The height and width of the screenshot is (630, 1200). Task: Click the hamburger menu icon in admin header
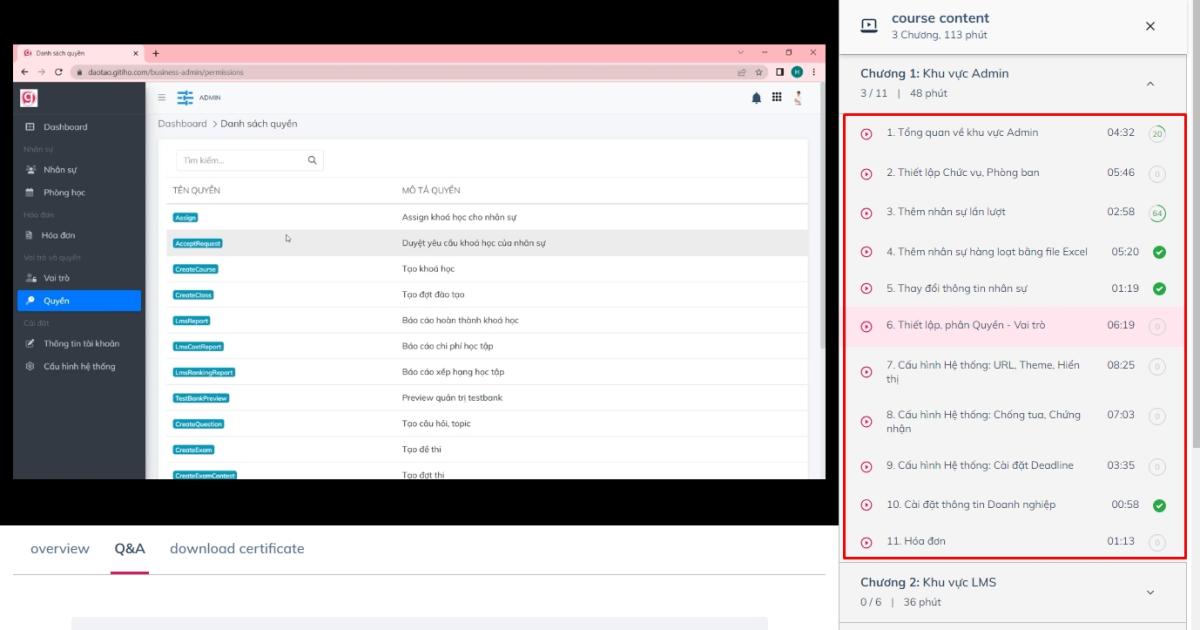(162, 98)
